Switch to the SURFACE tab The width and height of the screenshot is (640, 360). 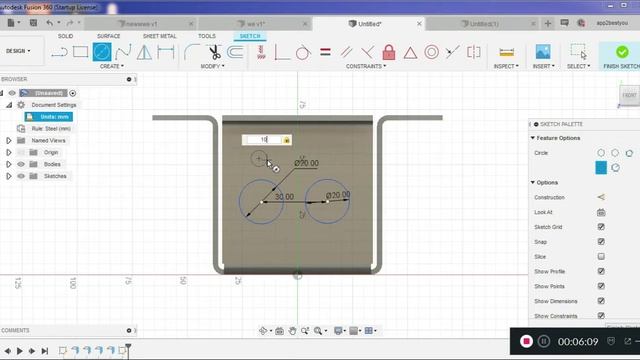(109, 36)
